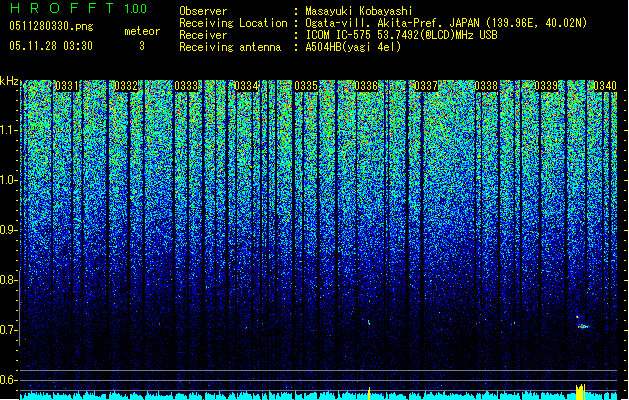Viewport: 629px width, 400px height.
Task: Click the 0332 time marker
Action: click(126, 86)
